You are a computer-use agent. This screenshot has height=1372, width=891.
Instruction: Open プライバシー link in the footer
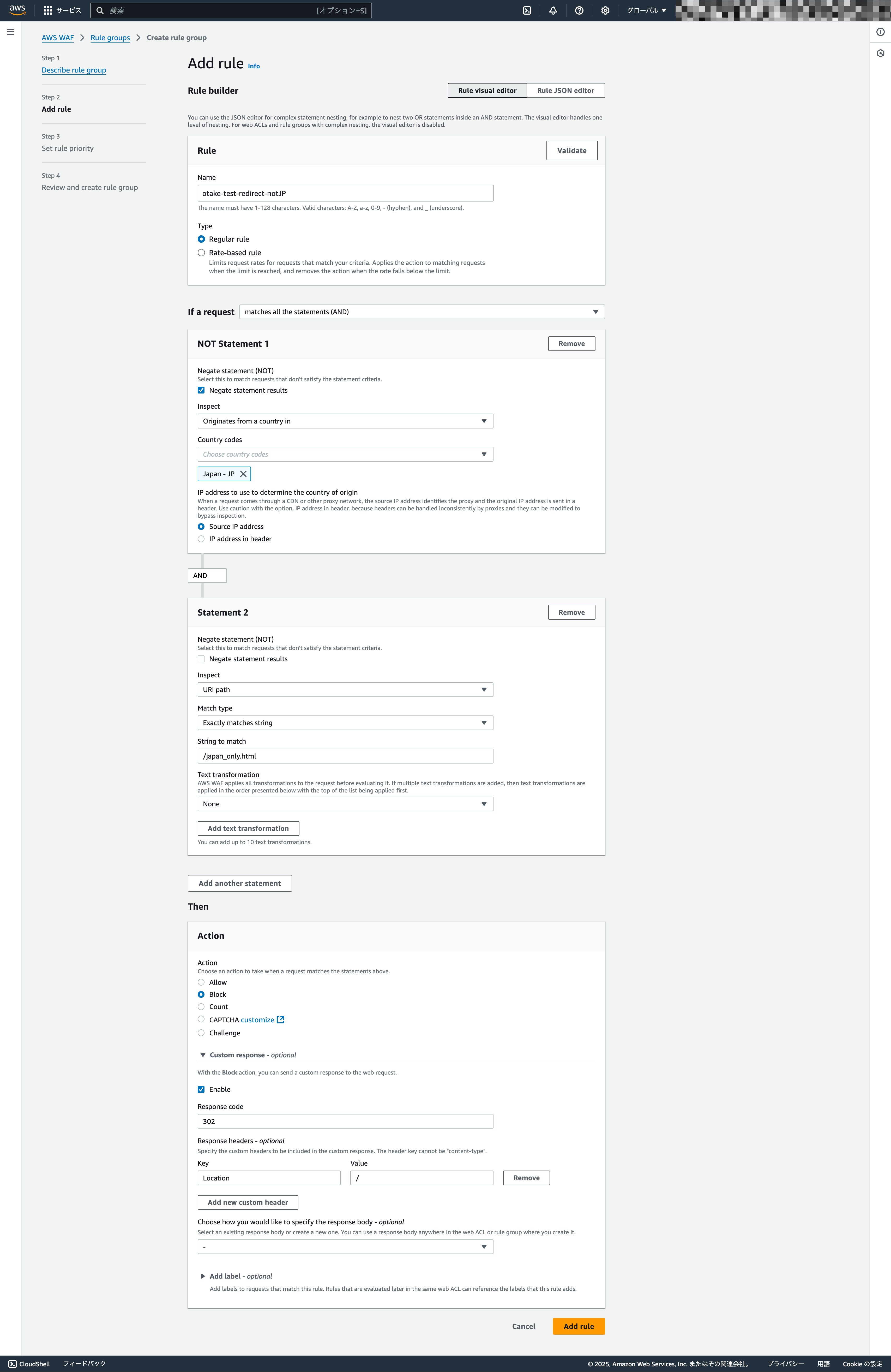(x=786, y=1364)
